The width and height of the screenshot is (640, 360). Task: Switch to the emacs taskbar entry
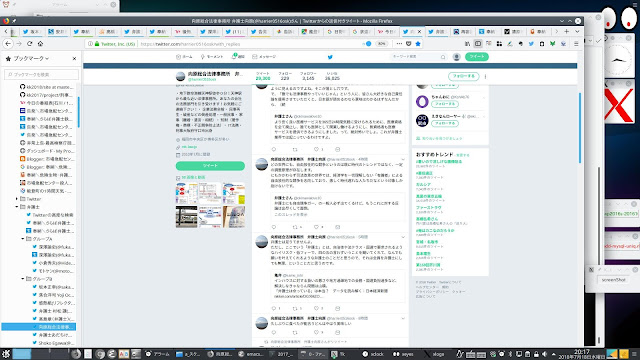pyautogui.click(x=251, y=354)
